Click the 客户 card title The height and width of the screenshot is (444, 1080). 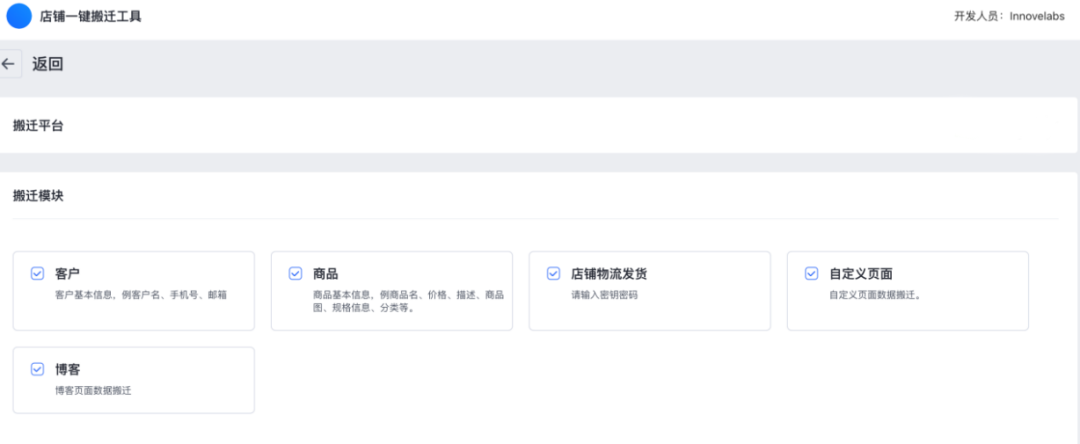(x=68, y=274)
